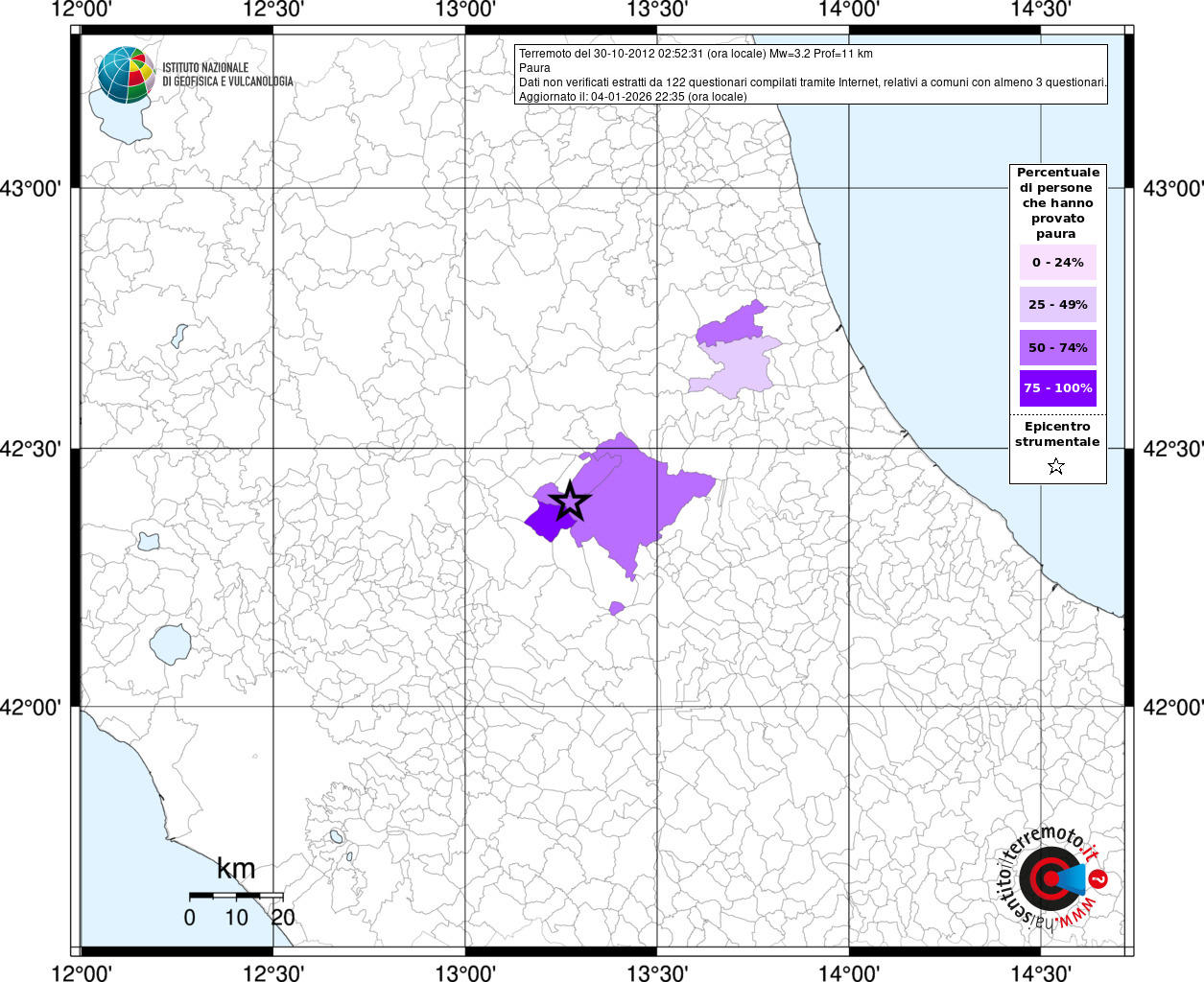The width and height of the screenshot is (1204, 982).
Task: Click the bottom axis label 13°30'
Action: click(x=657, y=973)
